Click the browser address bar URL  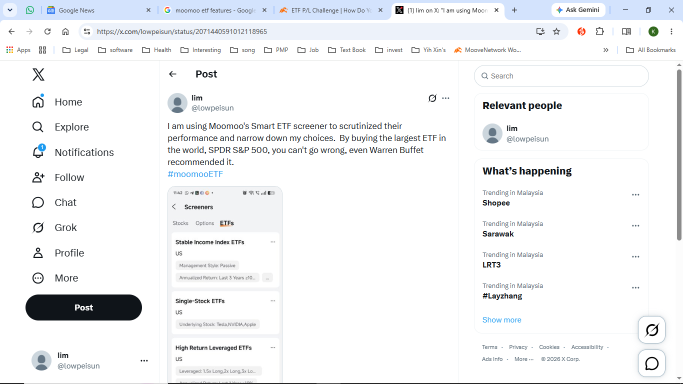tap(182, 32)
